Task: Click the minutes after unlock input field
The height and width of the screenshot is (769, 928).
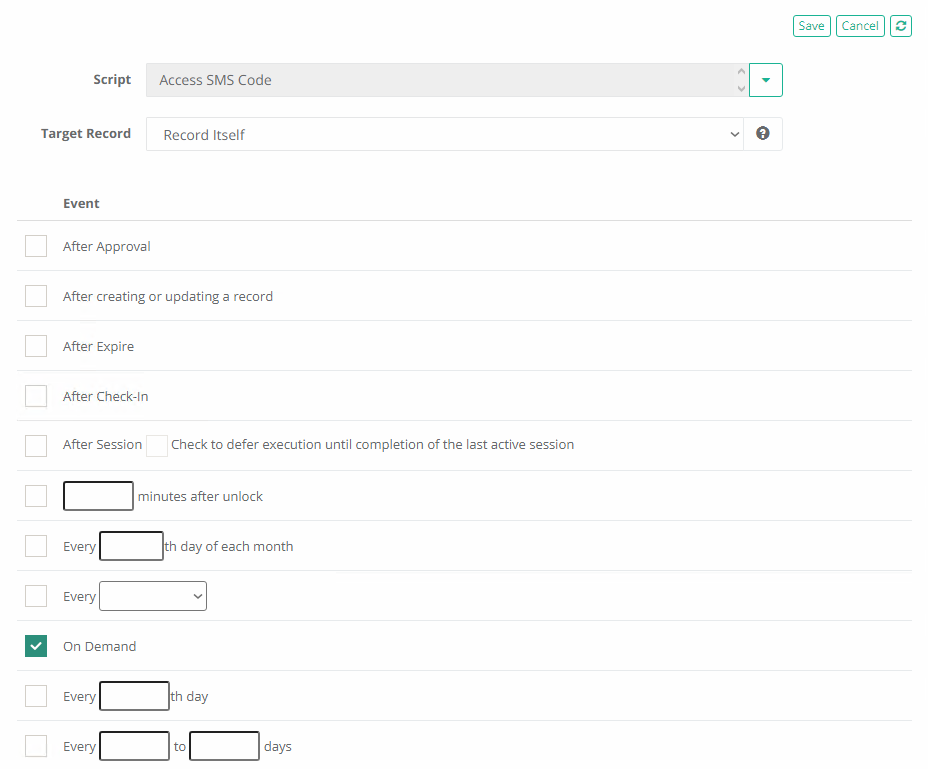Action: (x=97, y=495)
